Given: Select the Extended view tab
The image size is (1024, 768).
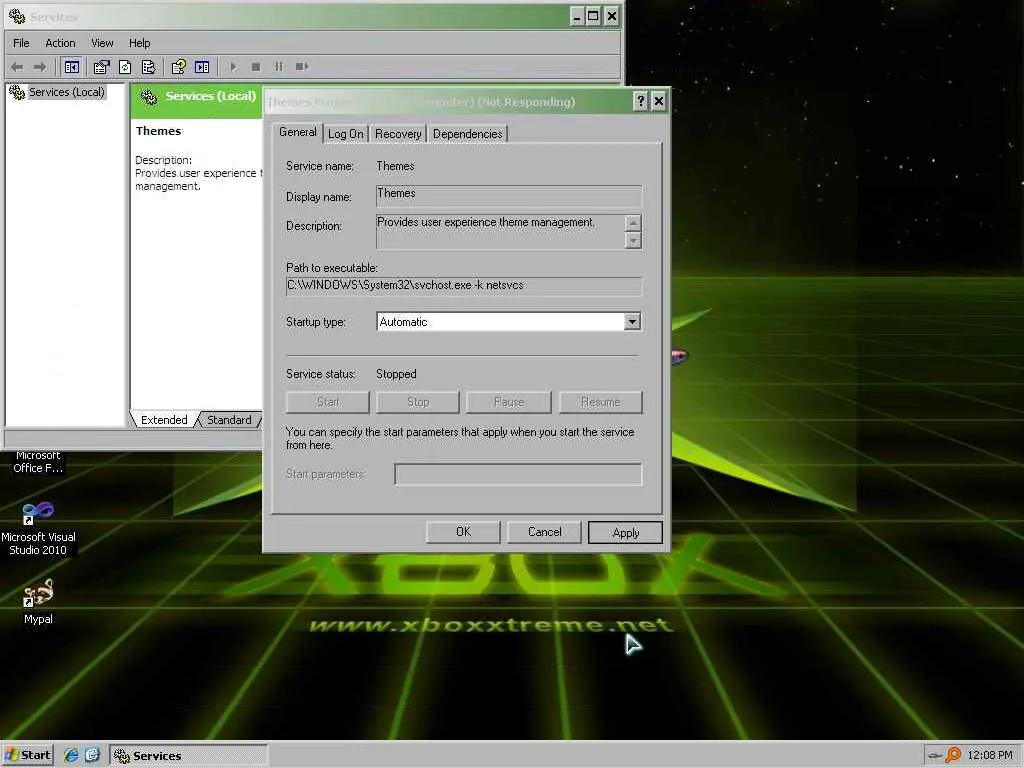Looking at the screenshot, I should (164, 420).
